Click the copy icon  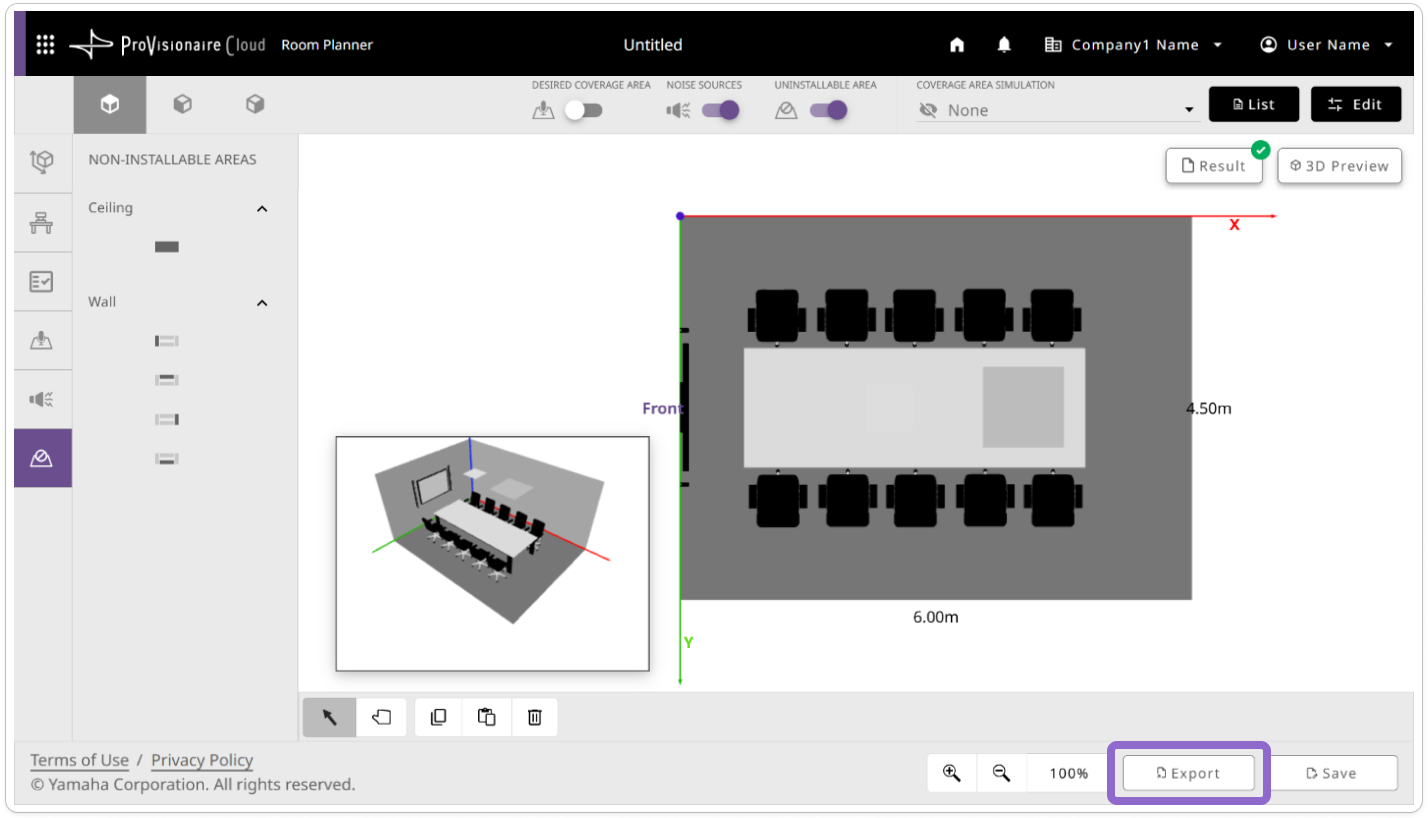[438, 717]
